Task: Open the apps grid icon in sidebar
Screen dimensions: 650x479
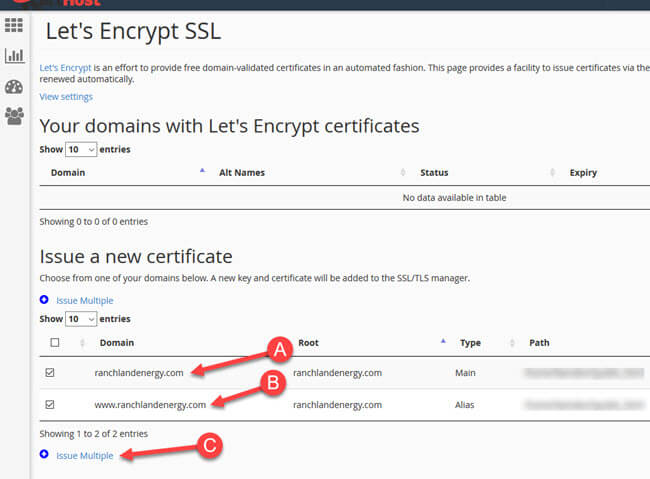Action: pos(14,25)
